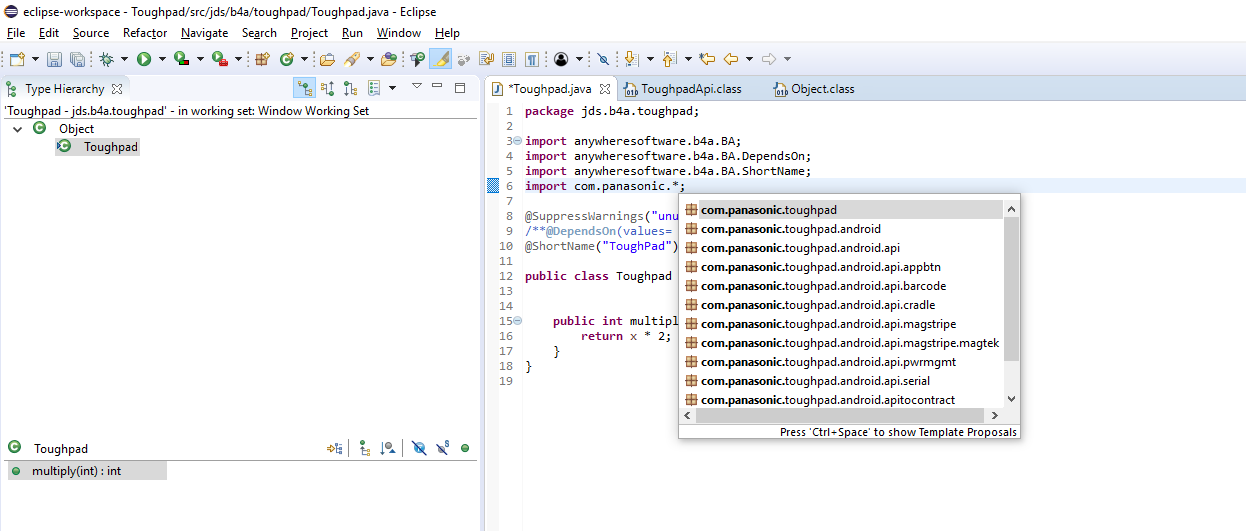Select com.panasonic.toughpad.android.api.barcode proposal
Screen dimensions: 1246x531
click(x=823, y=286)
